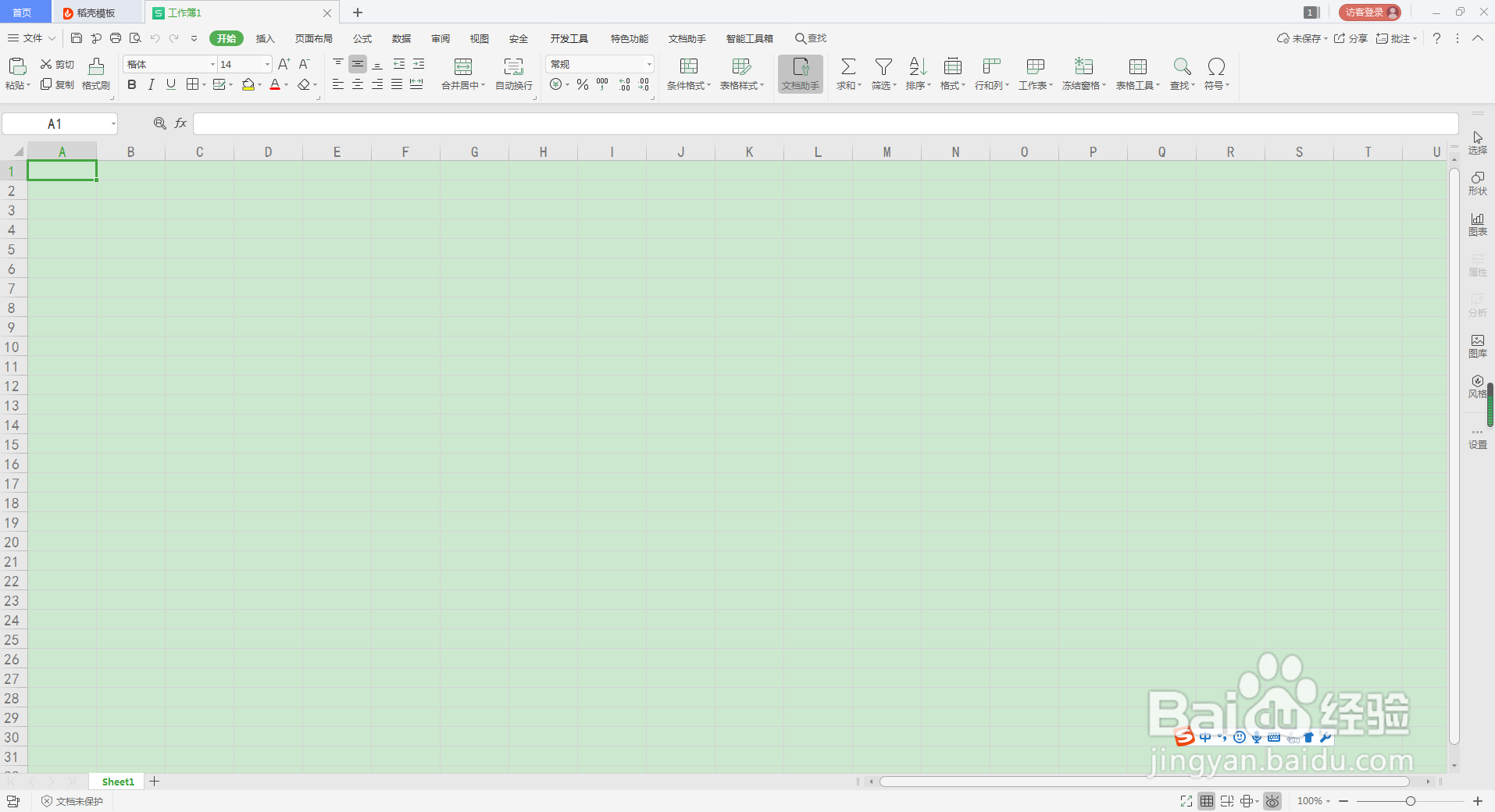This screenshot has height=812, width=1495.
Task: Toggle Italic formatting
Action: pos(152,84)
